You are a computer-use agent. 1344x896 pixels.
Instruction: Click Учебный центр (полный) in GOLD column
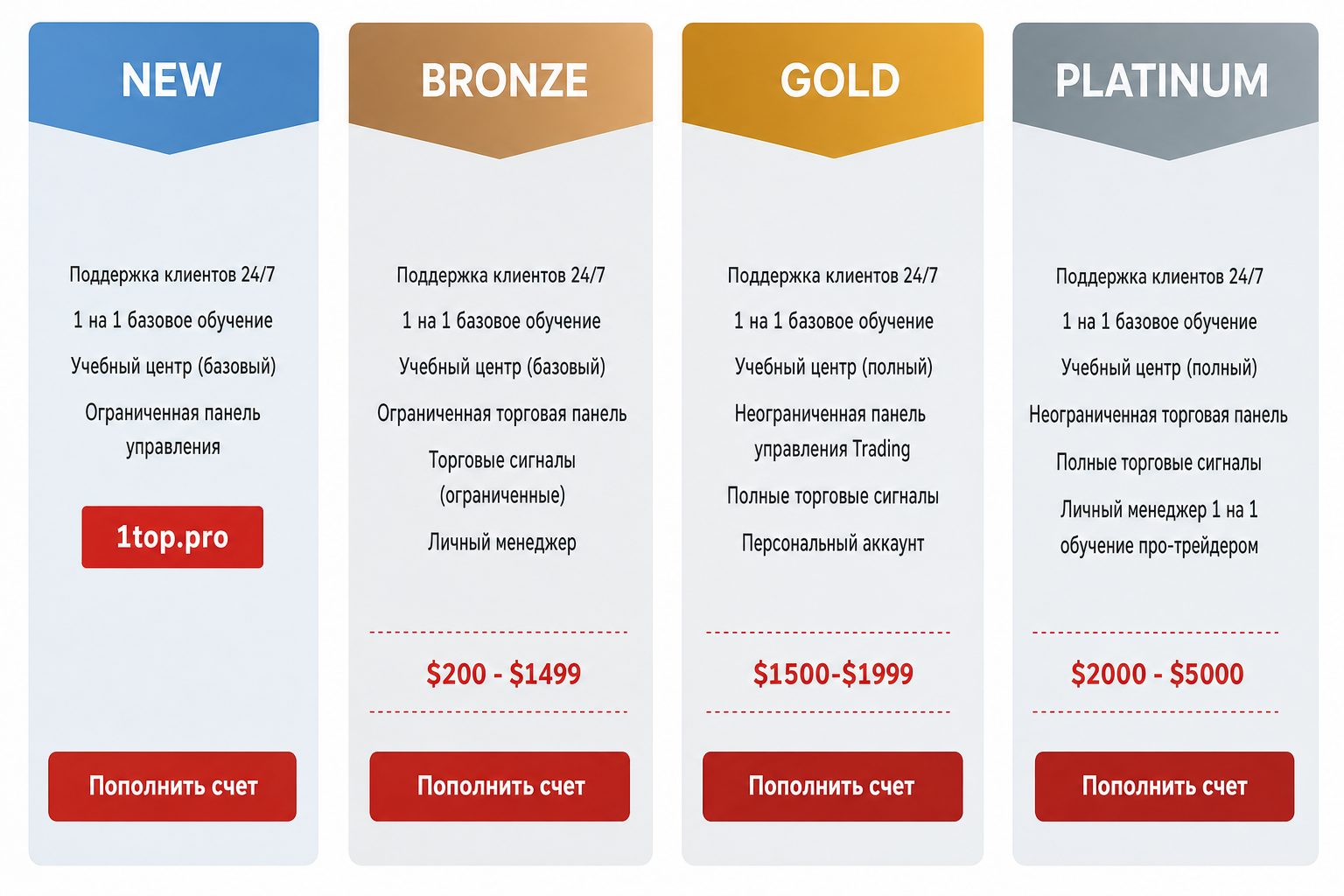click(833, 367)
